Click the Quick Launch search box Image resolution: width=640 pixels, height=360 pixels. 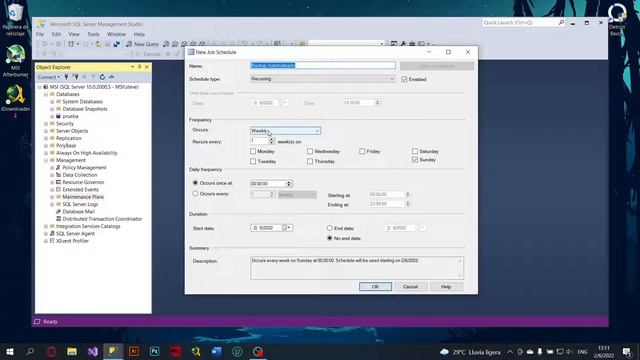click(519, 23)
